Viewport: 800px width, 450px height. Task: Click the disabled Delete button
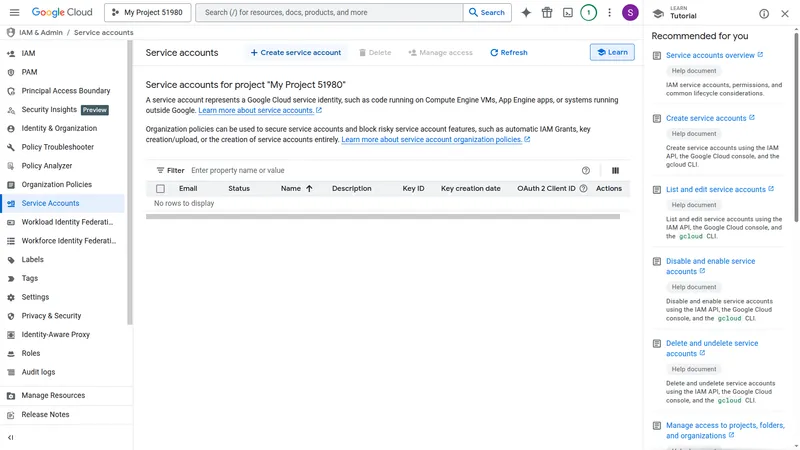375,53
